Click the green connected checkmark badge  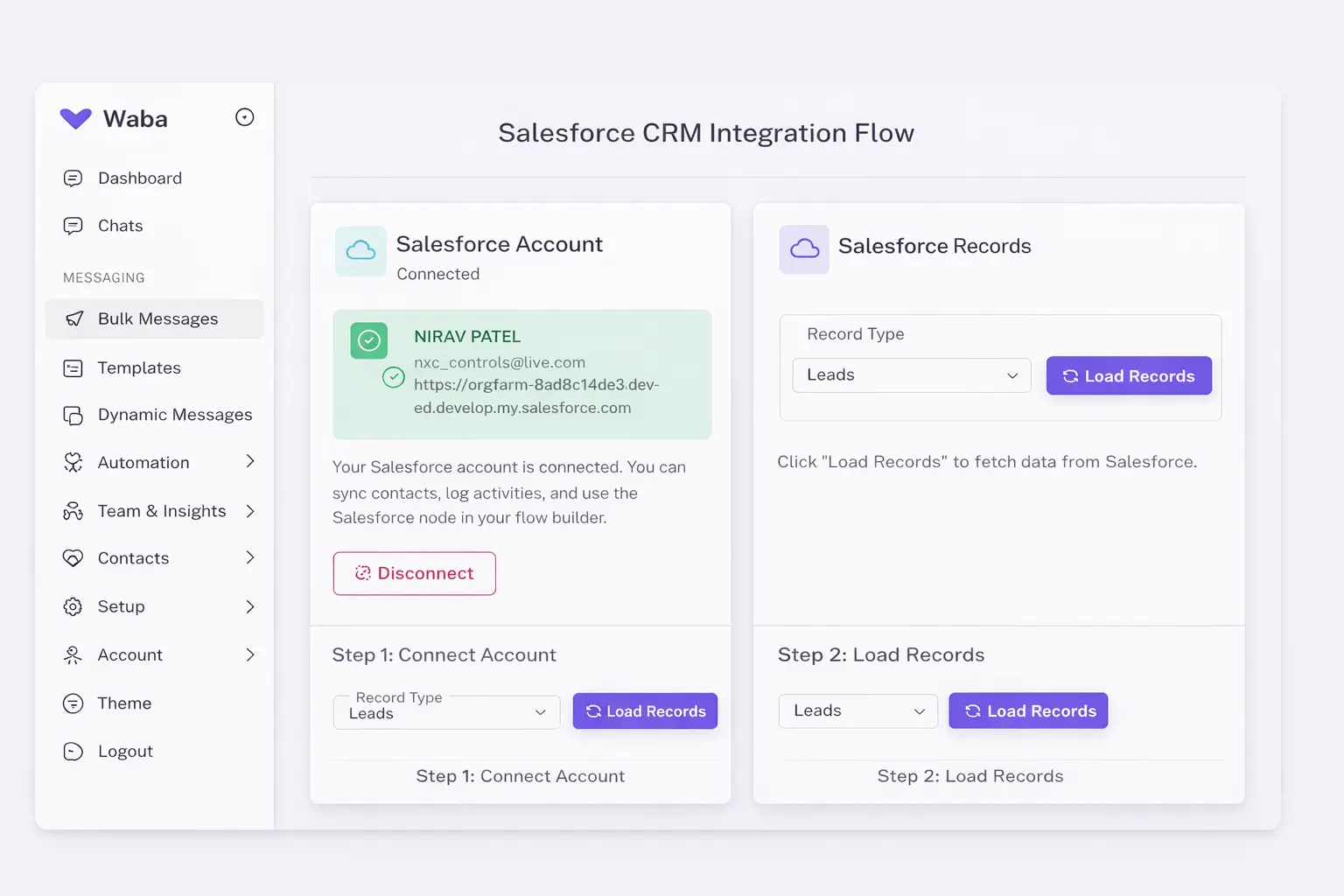[x=368, y=341]
